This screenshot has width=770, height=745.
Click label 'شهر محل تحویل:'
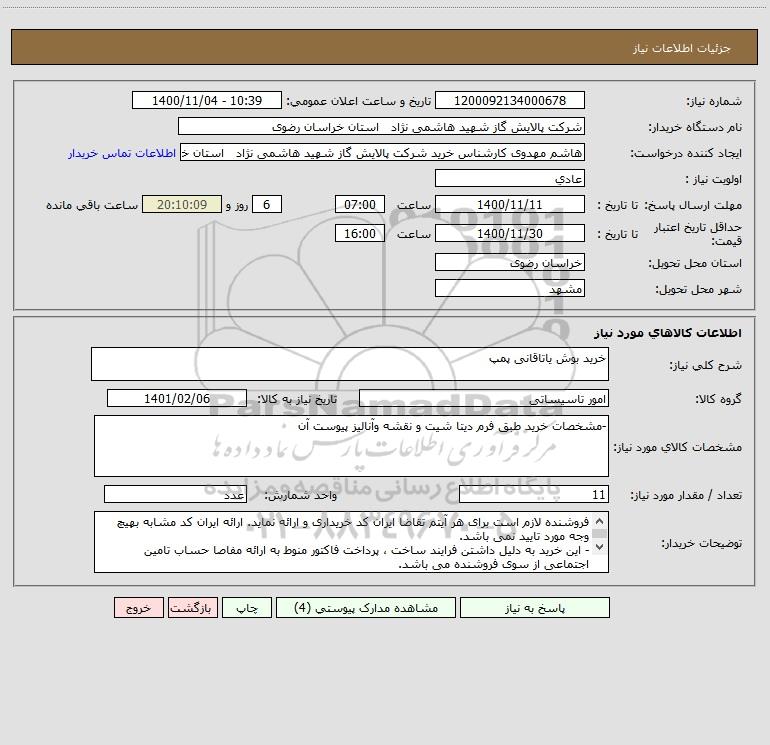pyautogui.click(x=698, y=289)
